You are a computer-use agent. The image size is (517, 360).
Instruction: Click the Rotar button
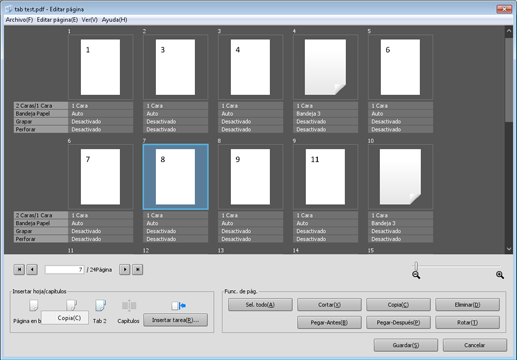(467, 323)
